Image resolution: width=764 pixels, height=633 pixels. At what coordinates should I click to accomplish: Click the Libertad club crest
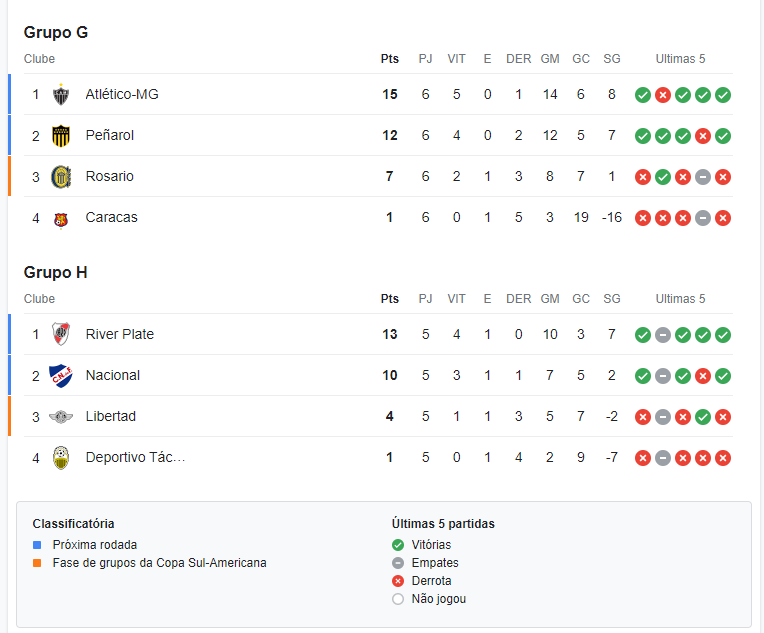(61, 417)
